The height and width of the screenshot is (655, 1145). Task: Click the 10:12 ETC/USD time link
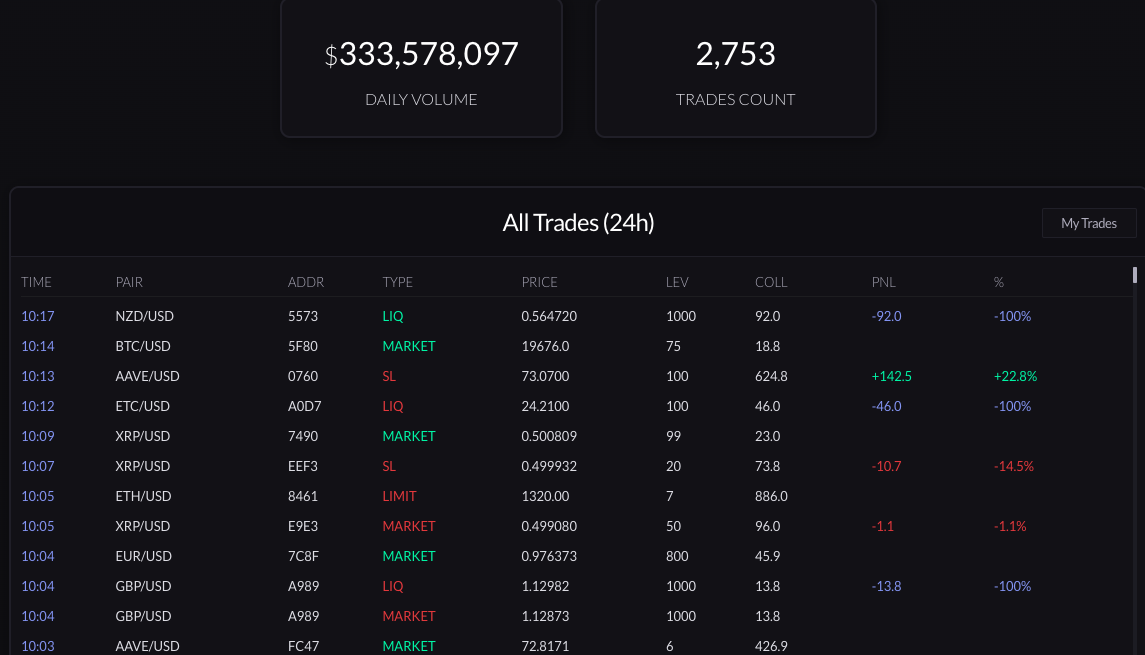pyautogui.click(x=37, y=406)
